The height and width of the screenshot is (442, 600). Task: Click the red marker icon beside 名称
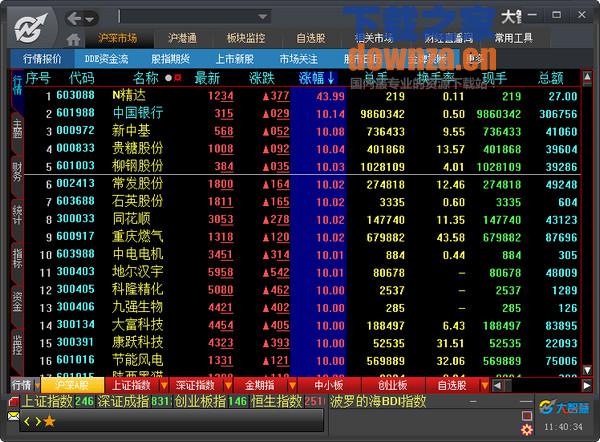178,78
